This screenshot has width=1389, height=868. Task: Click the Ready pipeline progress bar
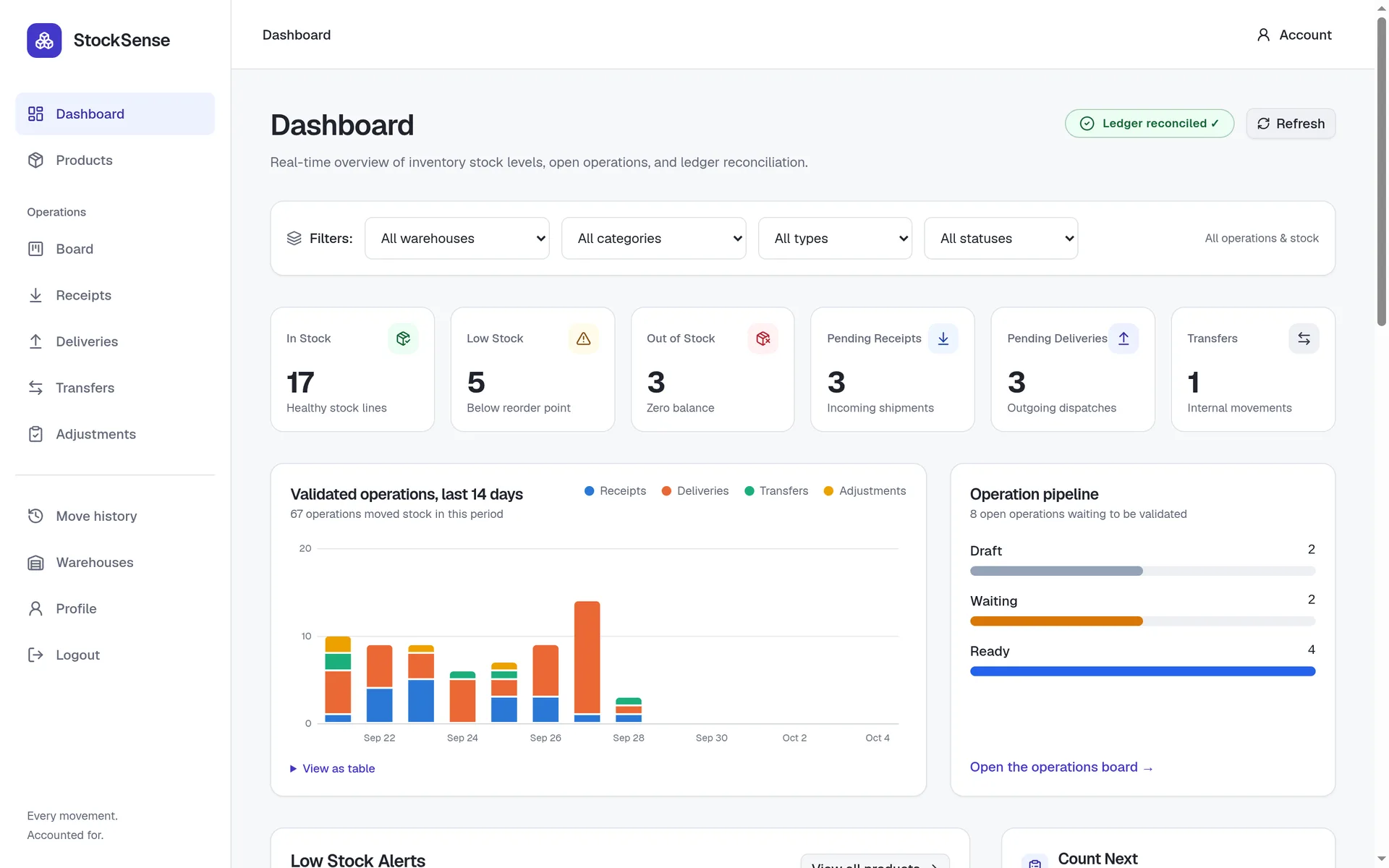click(x=1142, y=671)
